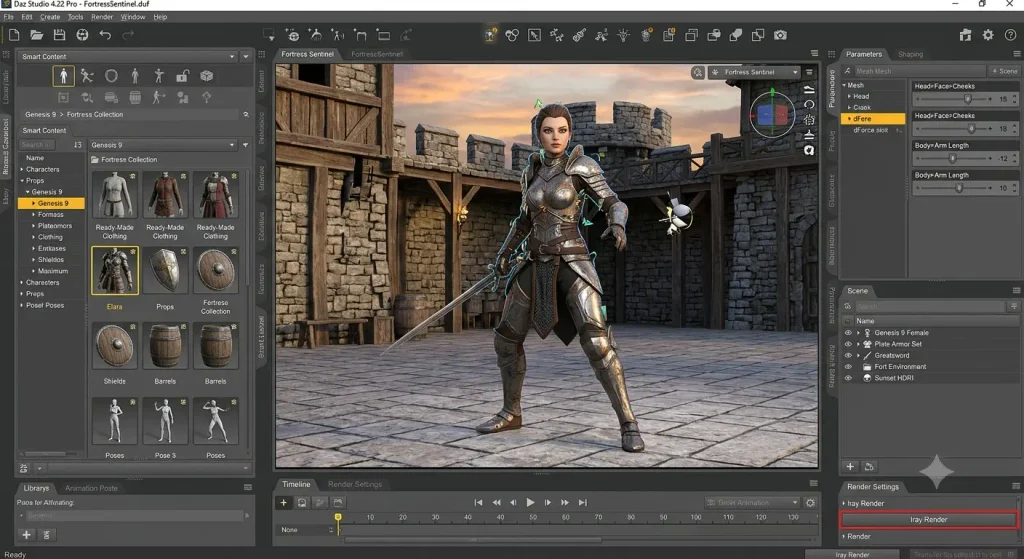Switch to the Shaping tab

point(910,54)
